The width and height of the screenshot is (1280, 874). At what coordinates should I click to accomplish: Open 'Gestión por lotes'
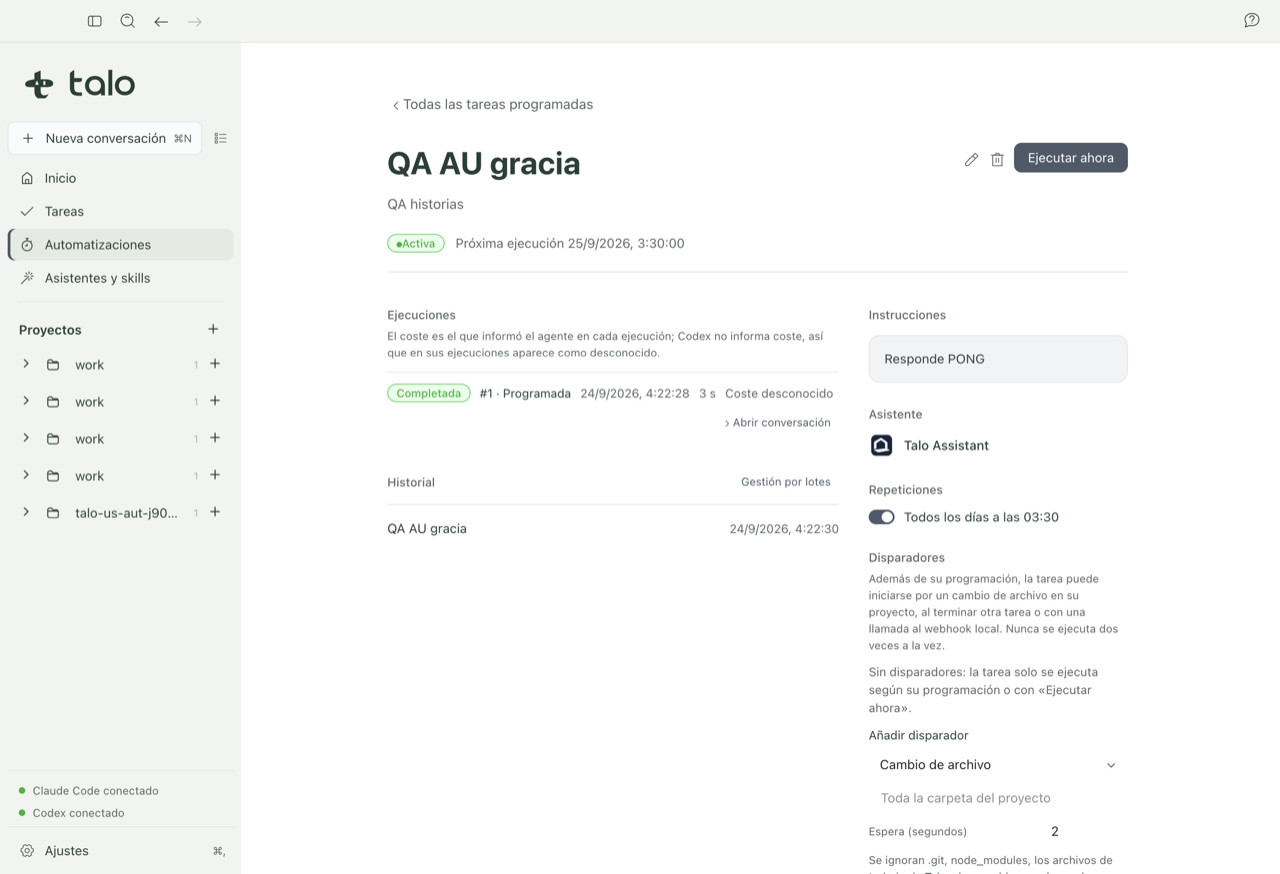(786, 482)
